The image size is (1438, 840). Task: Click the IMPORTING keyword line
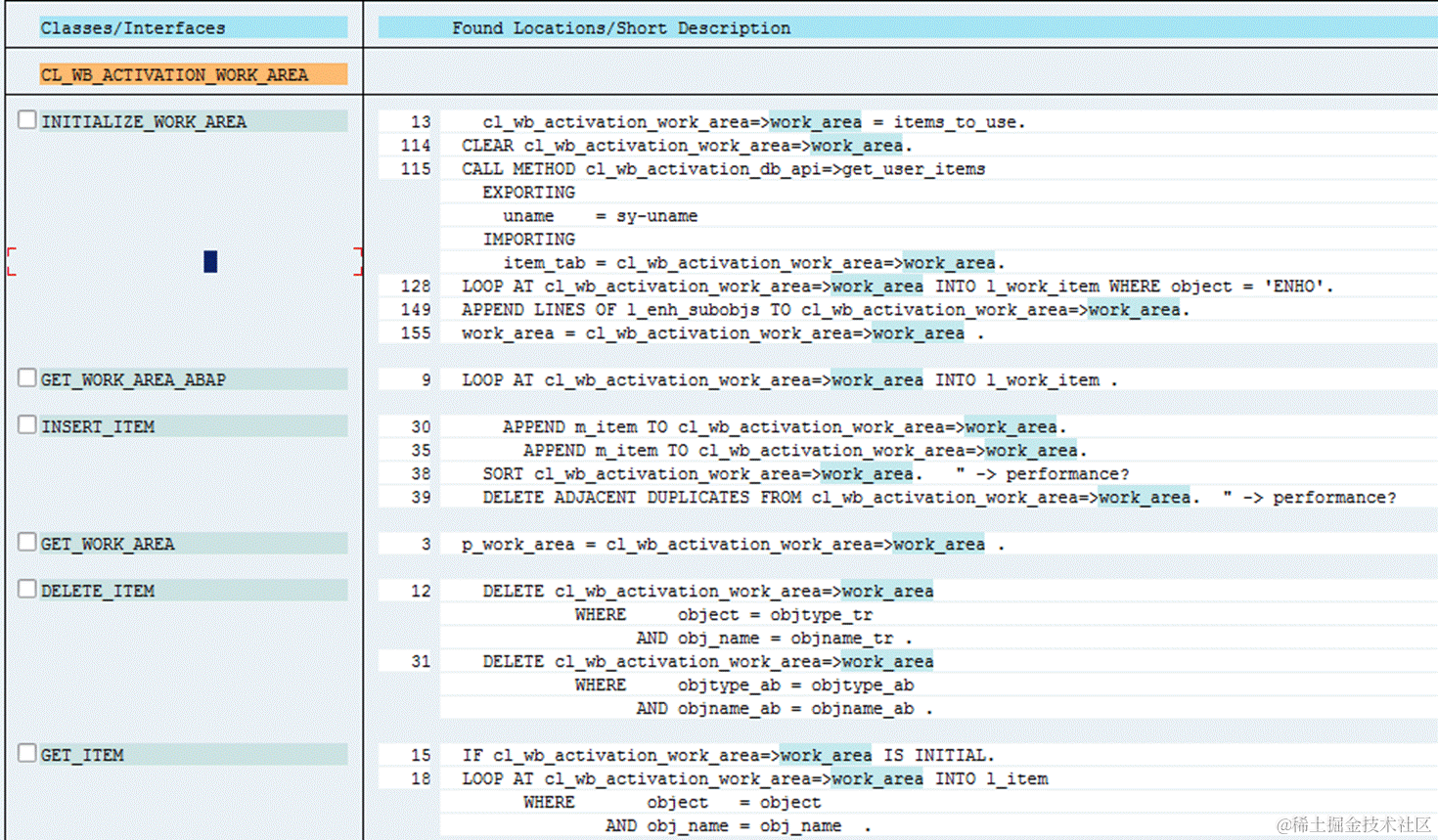point(528,239)
